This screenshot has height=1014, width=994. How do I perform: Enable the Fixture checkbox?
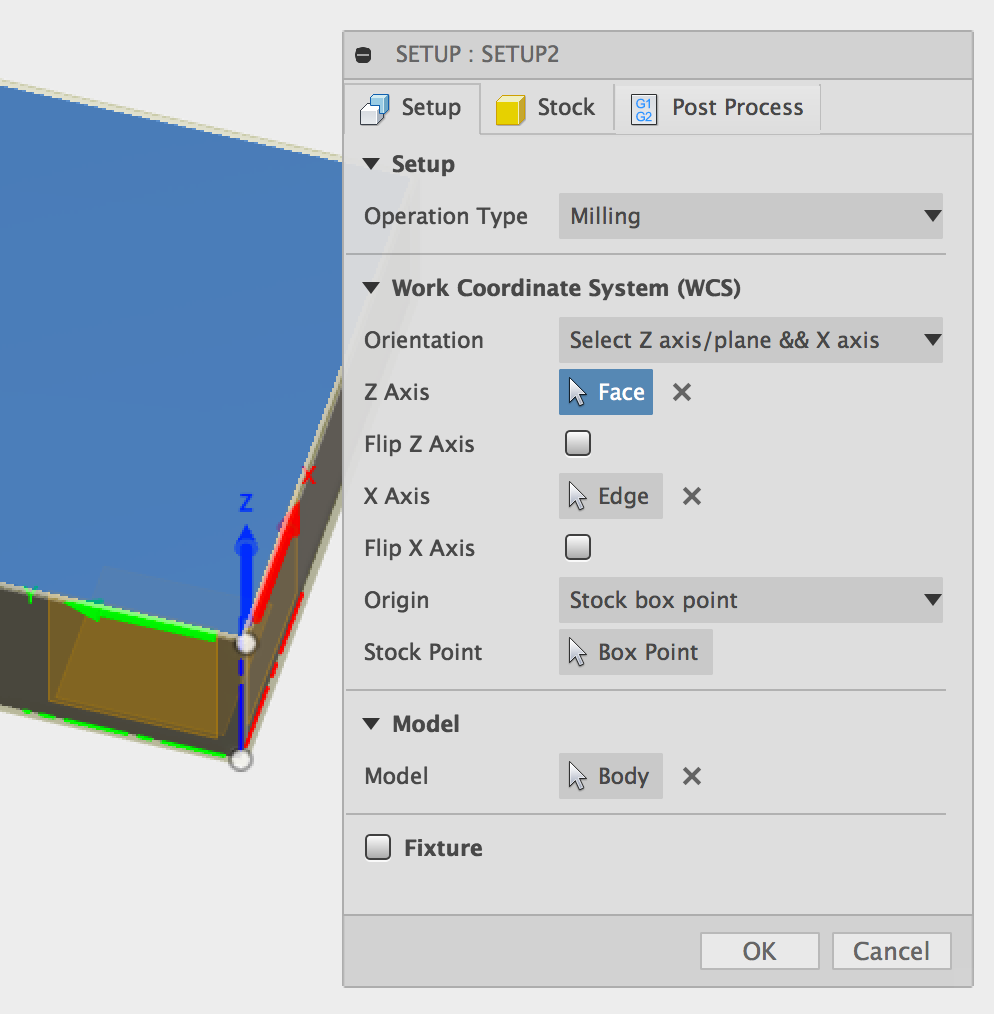[x=378, y=846]
